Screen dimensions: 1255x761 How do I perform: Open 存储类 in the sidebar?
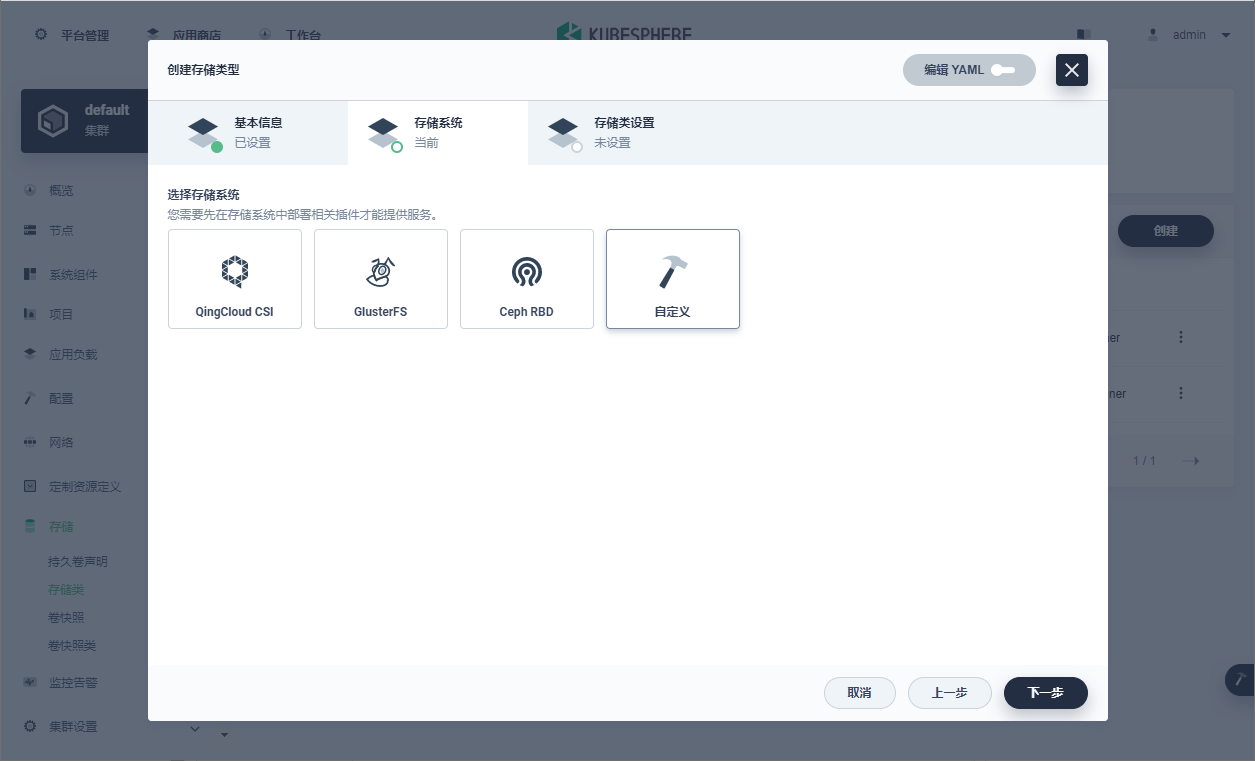point(66,590)
